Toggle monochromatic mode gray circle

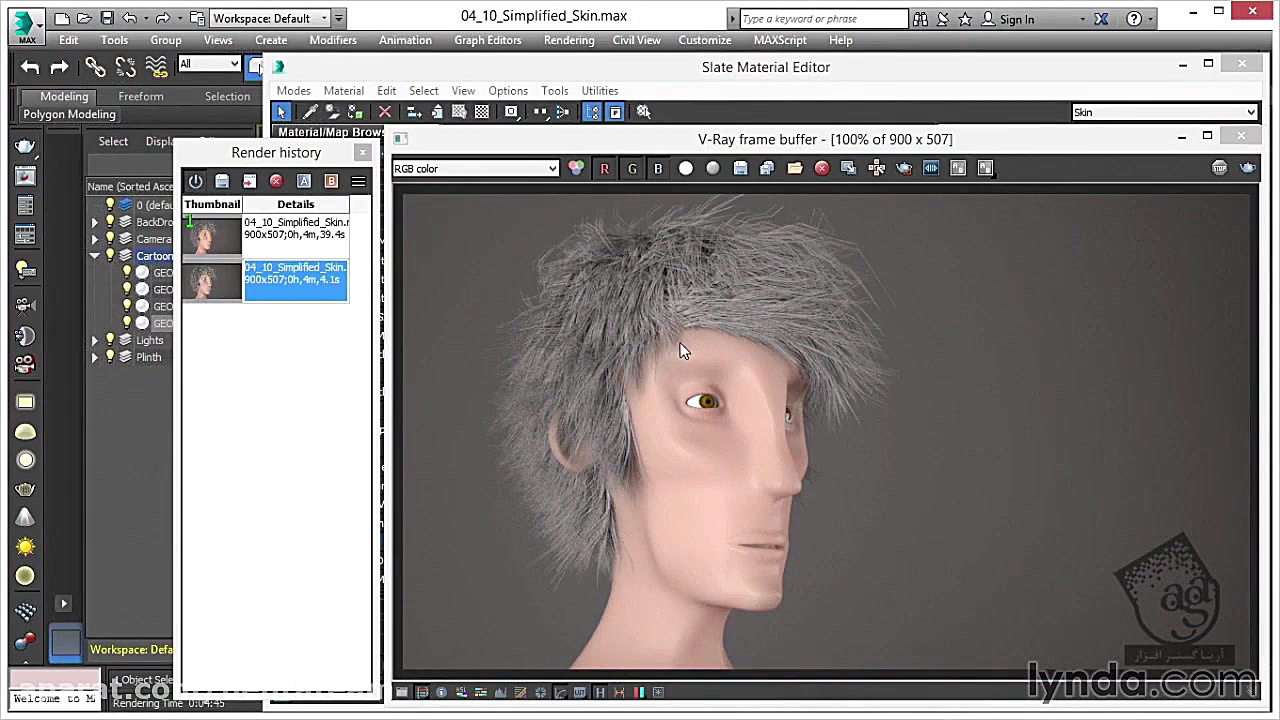tap(713, 168)
